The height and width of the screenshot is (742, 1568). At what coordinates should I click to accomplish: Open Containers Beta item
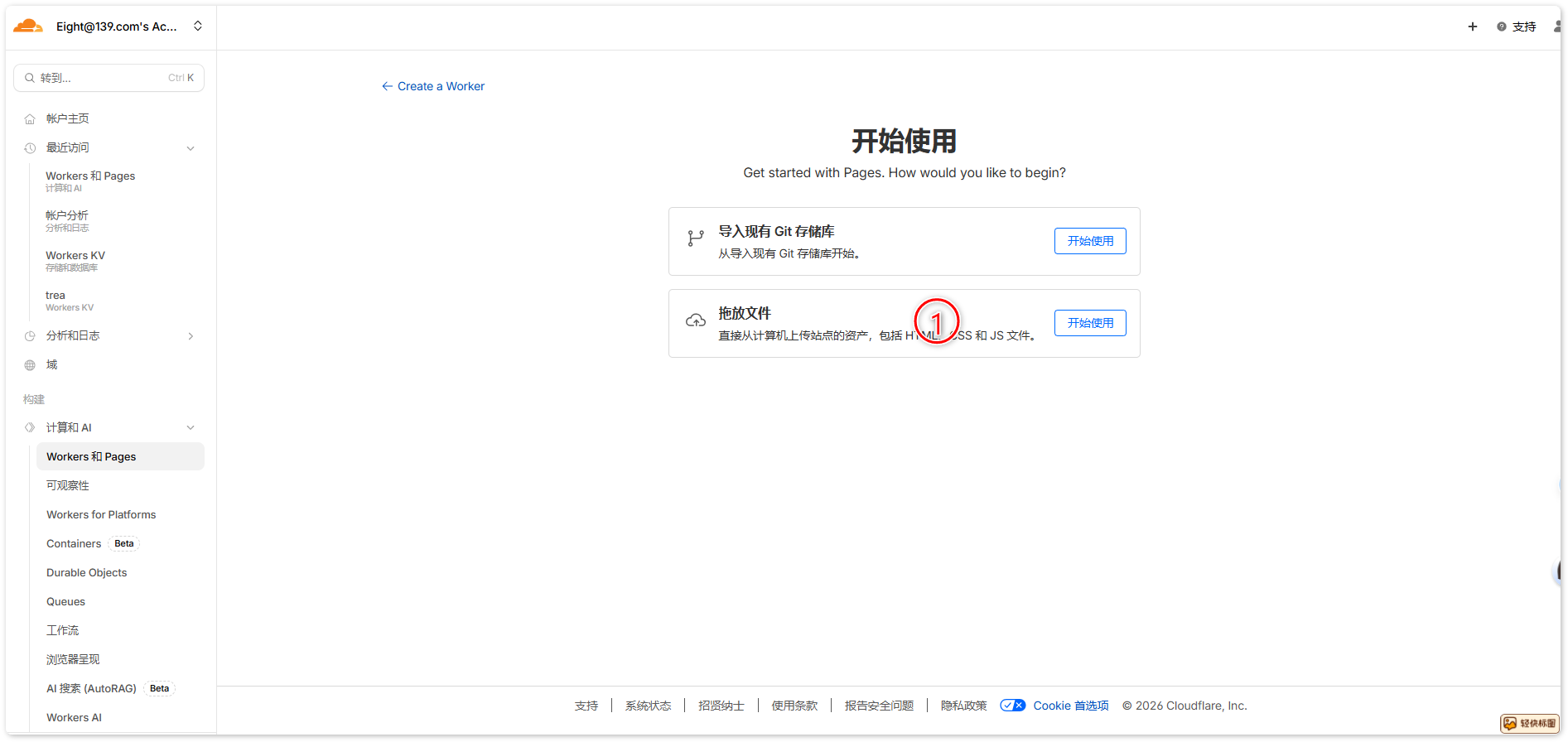pos(93,543)
